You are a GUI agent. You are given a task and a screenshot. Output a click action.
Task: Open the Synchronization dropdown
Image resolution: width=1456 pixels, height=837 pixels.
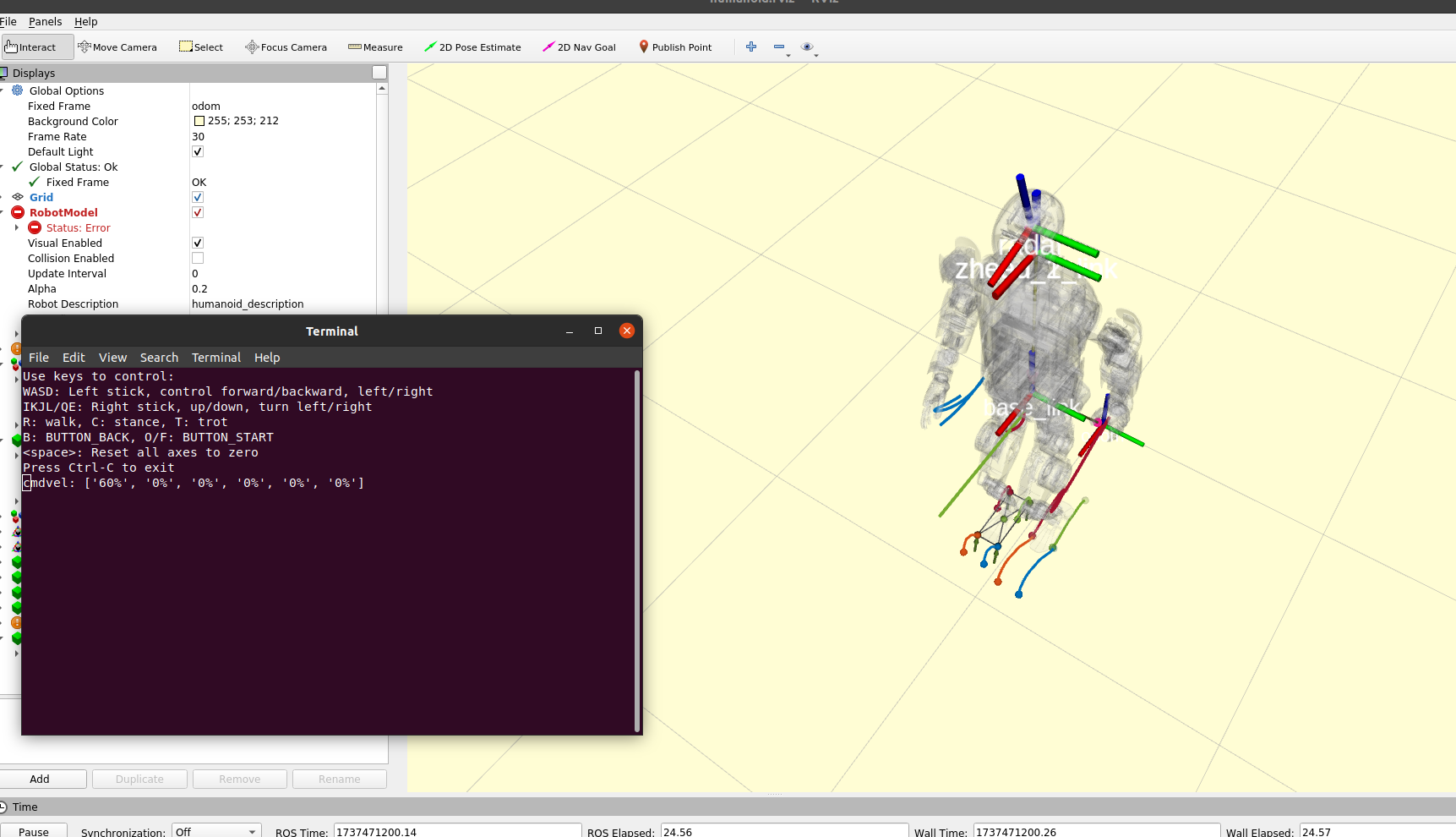pos(216,831)
